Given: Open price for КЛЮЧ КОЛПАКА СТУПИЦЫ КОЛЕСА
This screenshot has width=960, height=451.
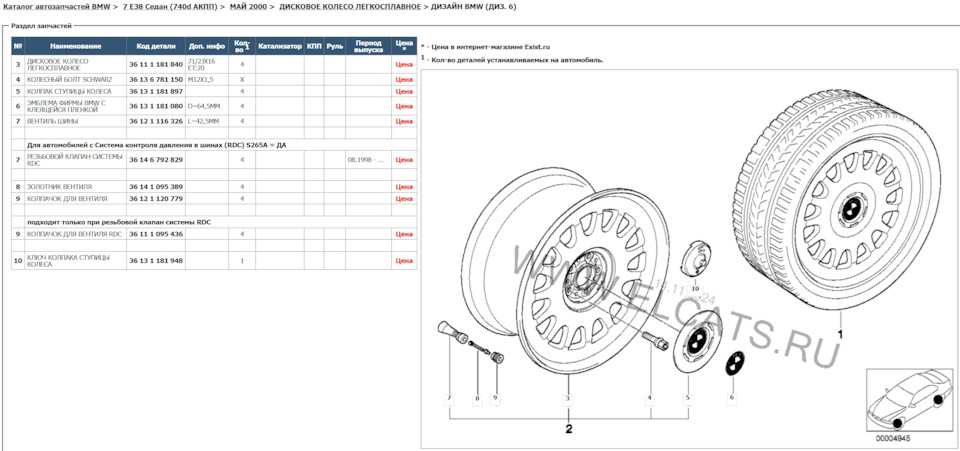Looking at the screenshot, I should (404, 261).
